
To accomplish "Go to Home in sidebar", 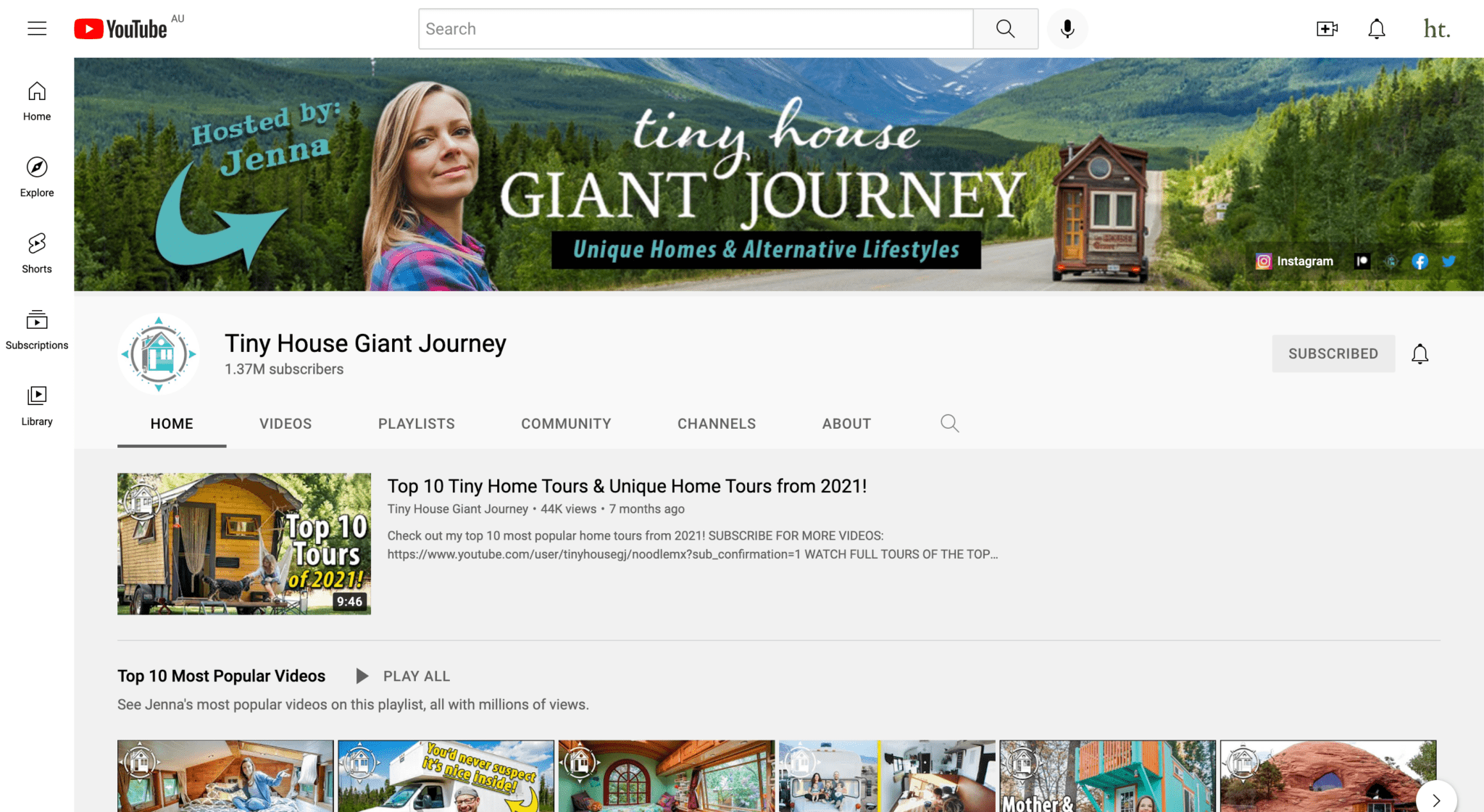I will point(37,101).
